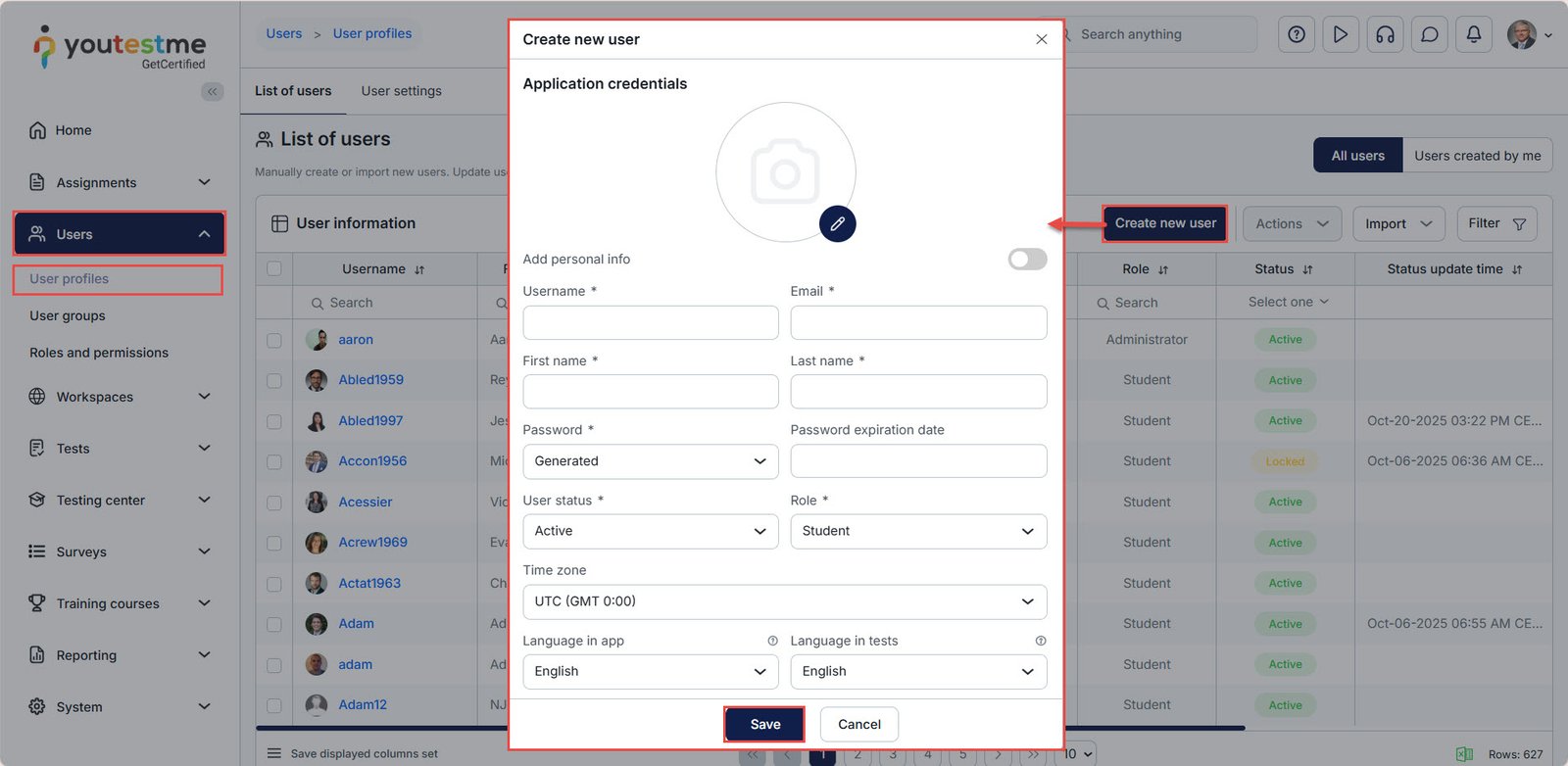Open User groups in the sidebar
The image size is (1568, 766).
[x=68, y=315]
